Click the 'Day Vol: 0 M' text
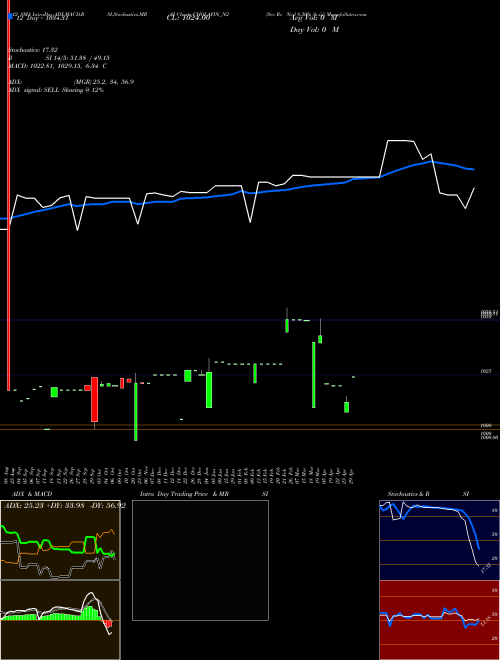This screenshot has width=500, height=660. pos(314,29)
